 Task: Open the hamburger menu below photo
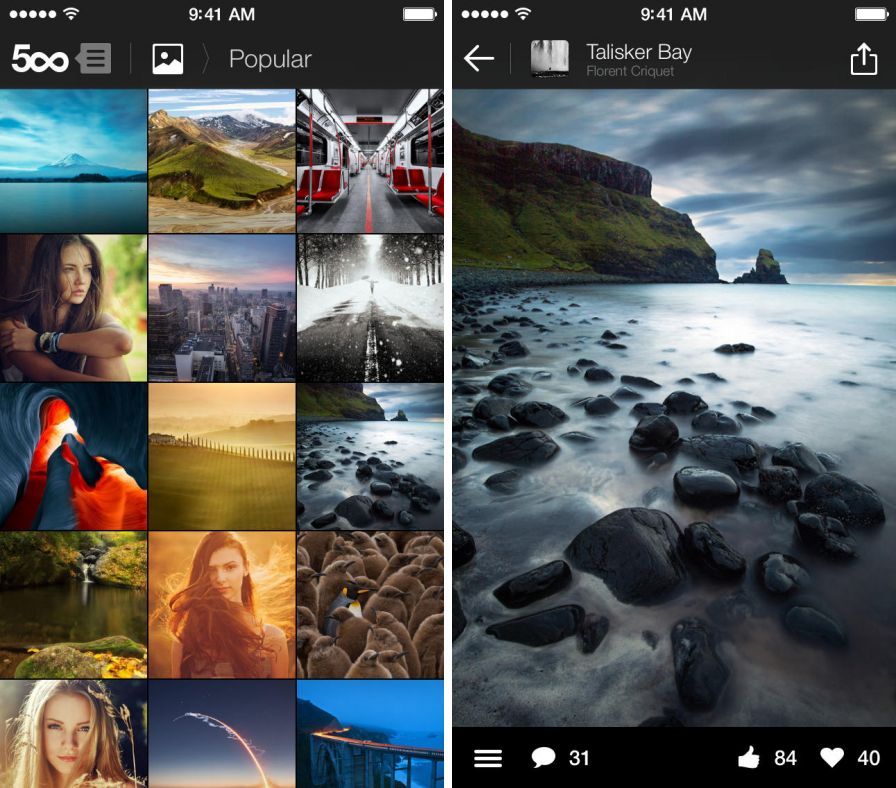click(488, 758)
